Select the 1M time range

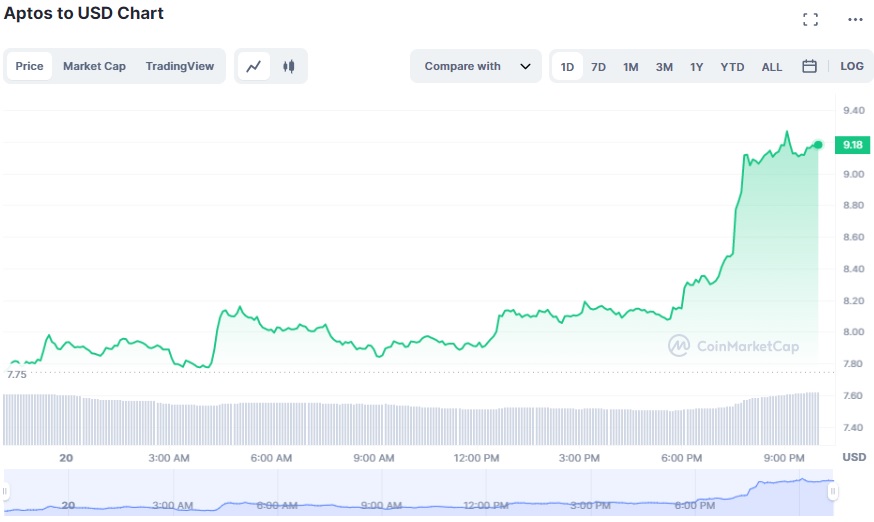630,67
